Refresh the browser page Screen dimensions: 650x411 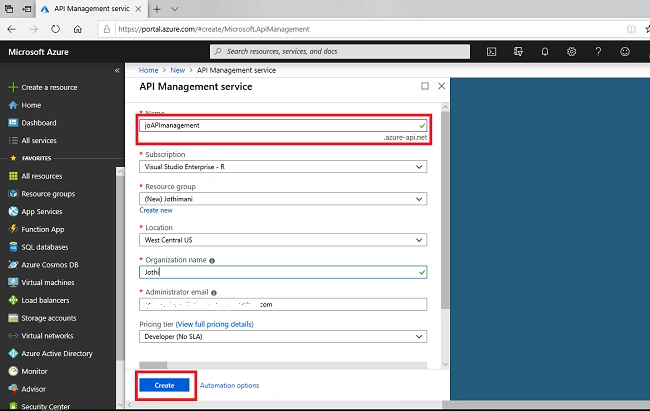coord(55,29)
